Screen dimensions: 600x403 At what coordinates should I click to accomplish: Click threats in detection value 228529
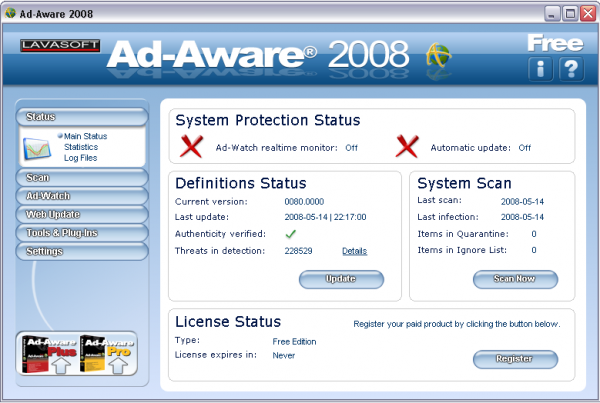click(x=298, y=251)
